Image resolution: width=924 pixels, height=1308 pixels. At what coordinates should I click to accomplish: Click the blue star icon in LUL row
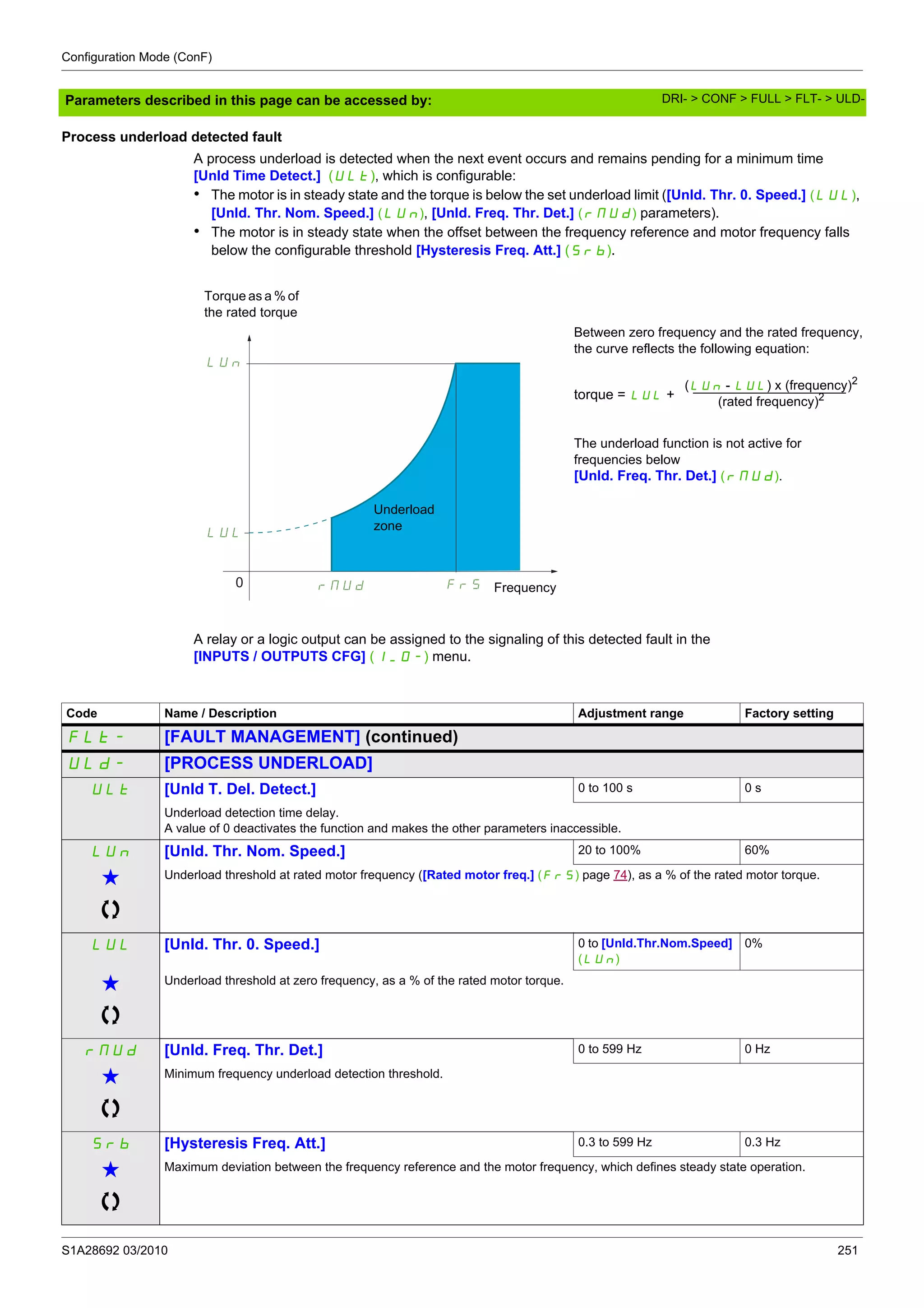click(x=111, y=983)
